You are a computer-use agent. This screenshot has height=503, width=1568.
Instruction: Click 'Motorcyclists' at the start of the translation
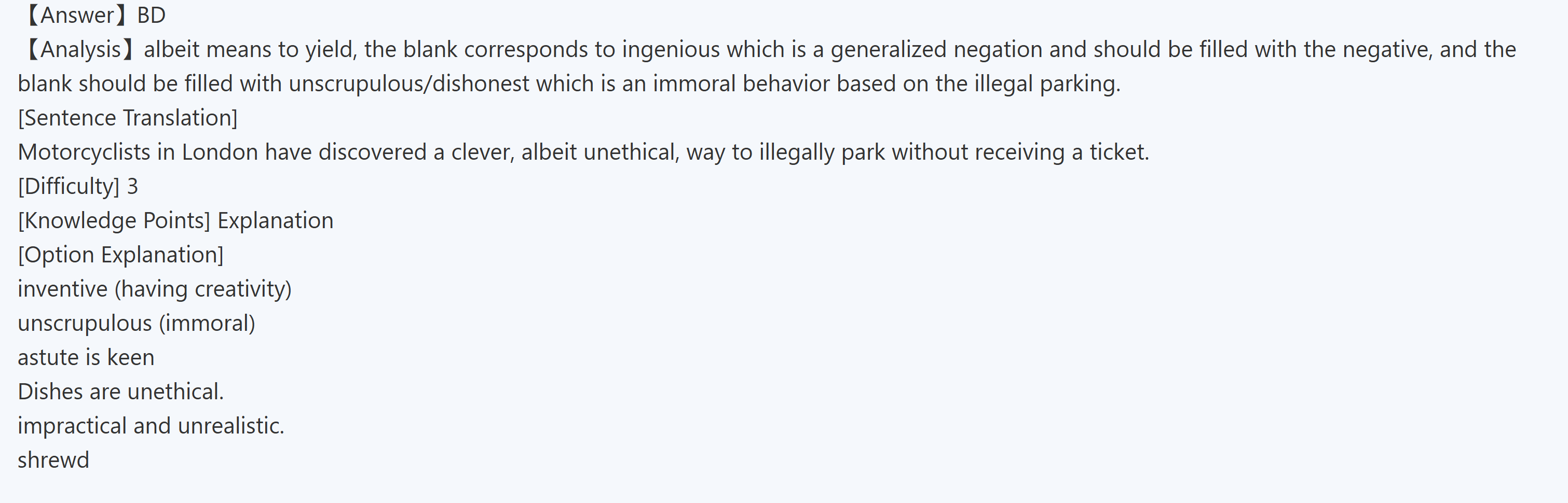pyautogui.click(x=84, y=152)
